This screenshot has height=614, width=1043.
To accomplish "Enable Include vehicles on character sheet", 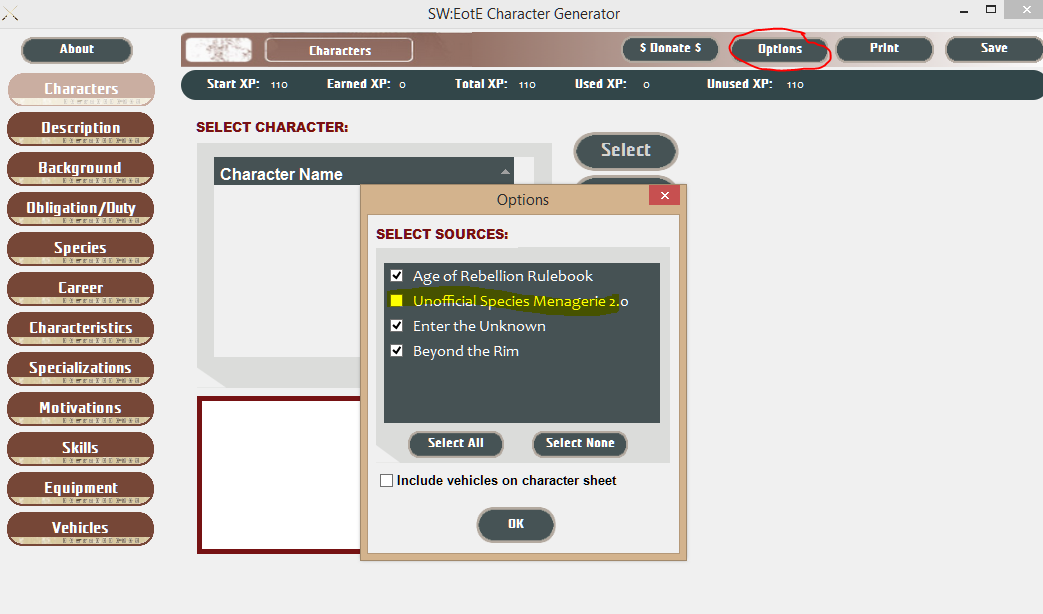I will (386, 480).
